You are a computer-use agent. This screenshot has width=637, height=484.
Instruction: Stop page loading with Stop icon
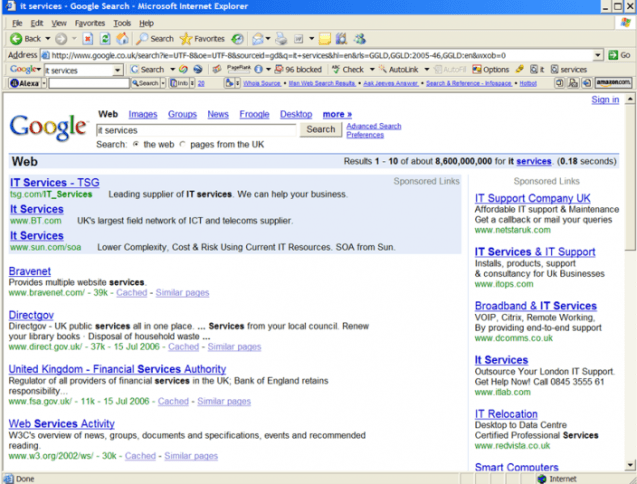point(88,39)
